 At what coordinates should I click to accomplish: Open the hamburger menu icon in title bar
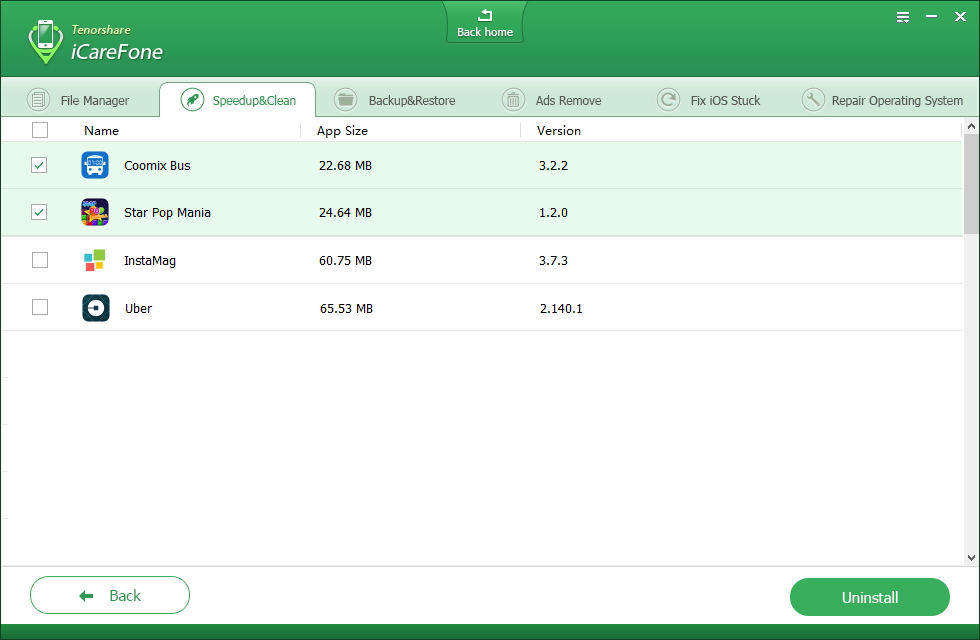pos(903,17)
